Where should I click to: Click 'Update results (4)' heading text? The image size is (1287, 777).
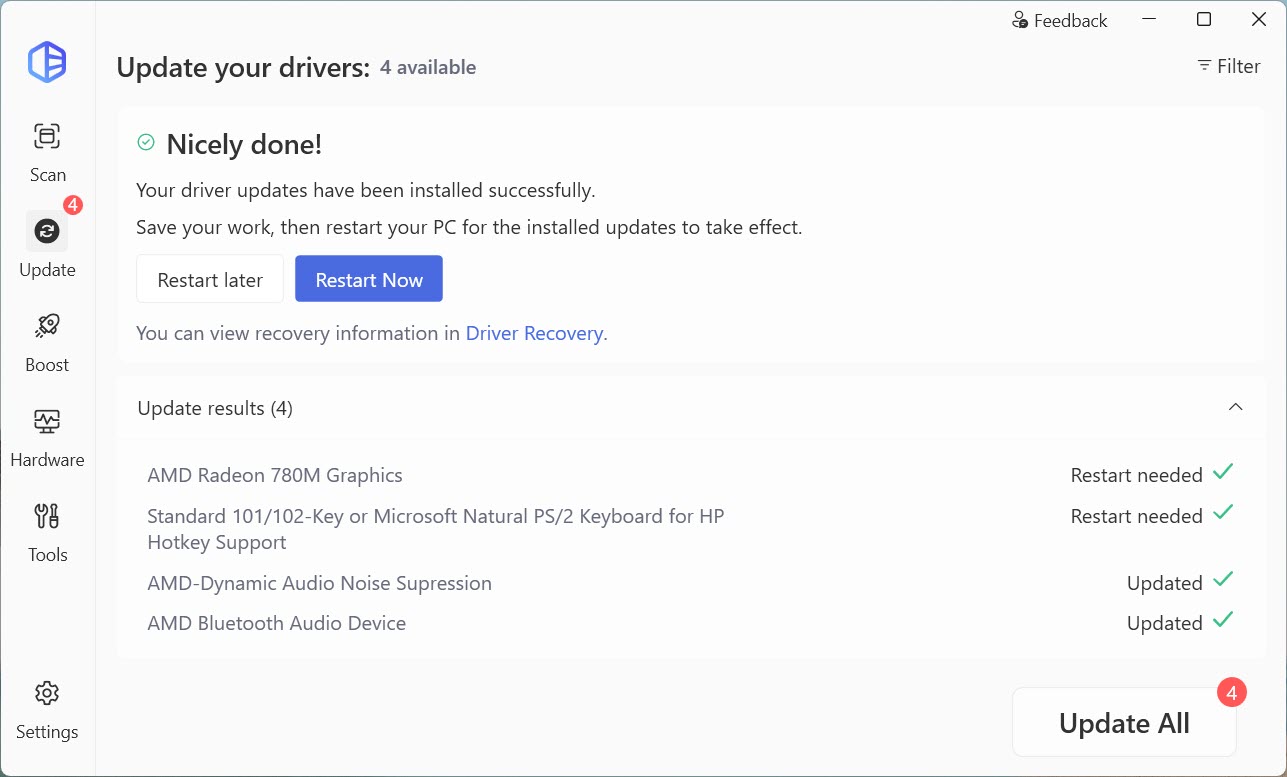tap(215, 408)
